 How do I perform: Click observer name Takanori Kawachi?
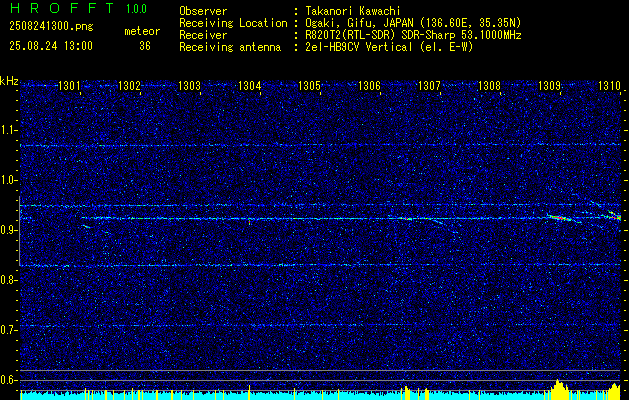(x=353, y=11)
